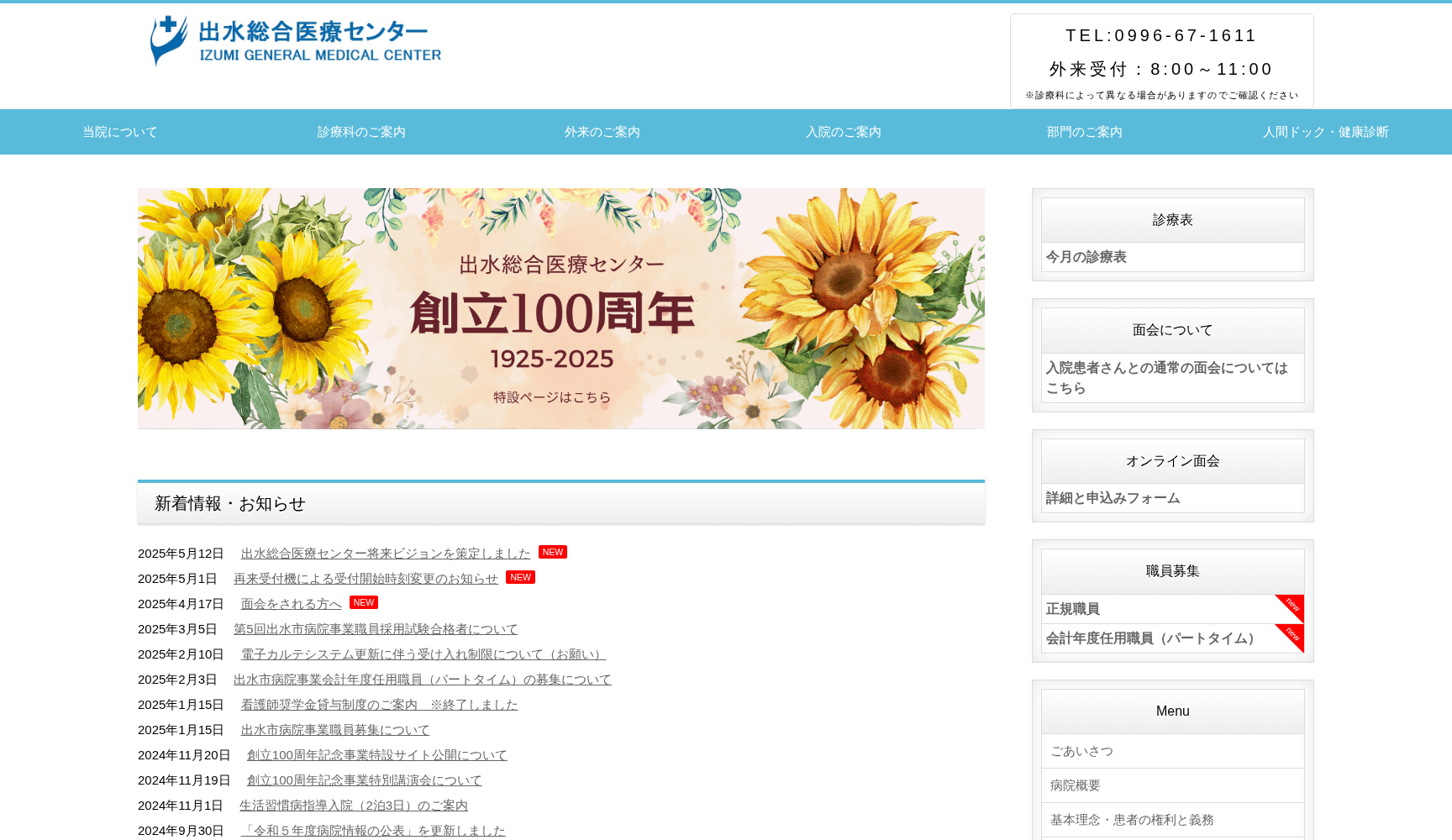Select 外来のご案内 in the navigation
This screenshot has width=1452, height=840.
[602, 132]
